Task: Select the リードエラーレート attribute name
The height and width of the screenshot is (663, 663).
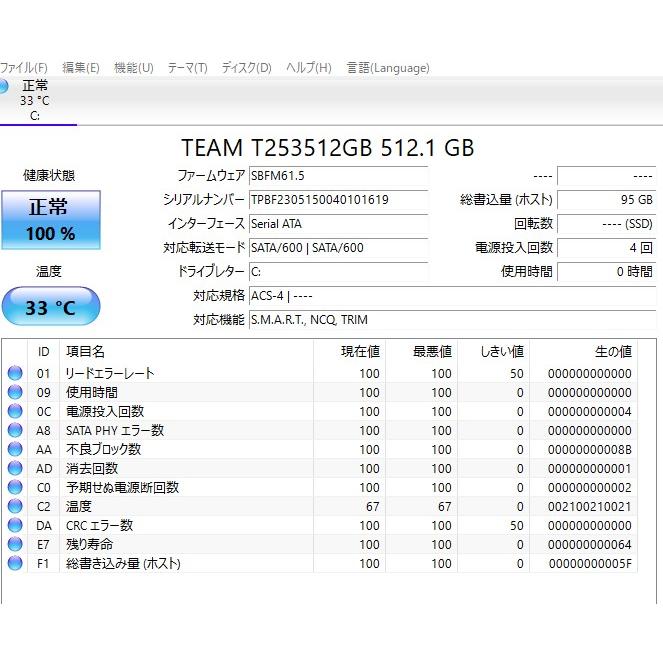Action: click(110, 373)
